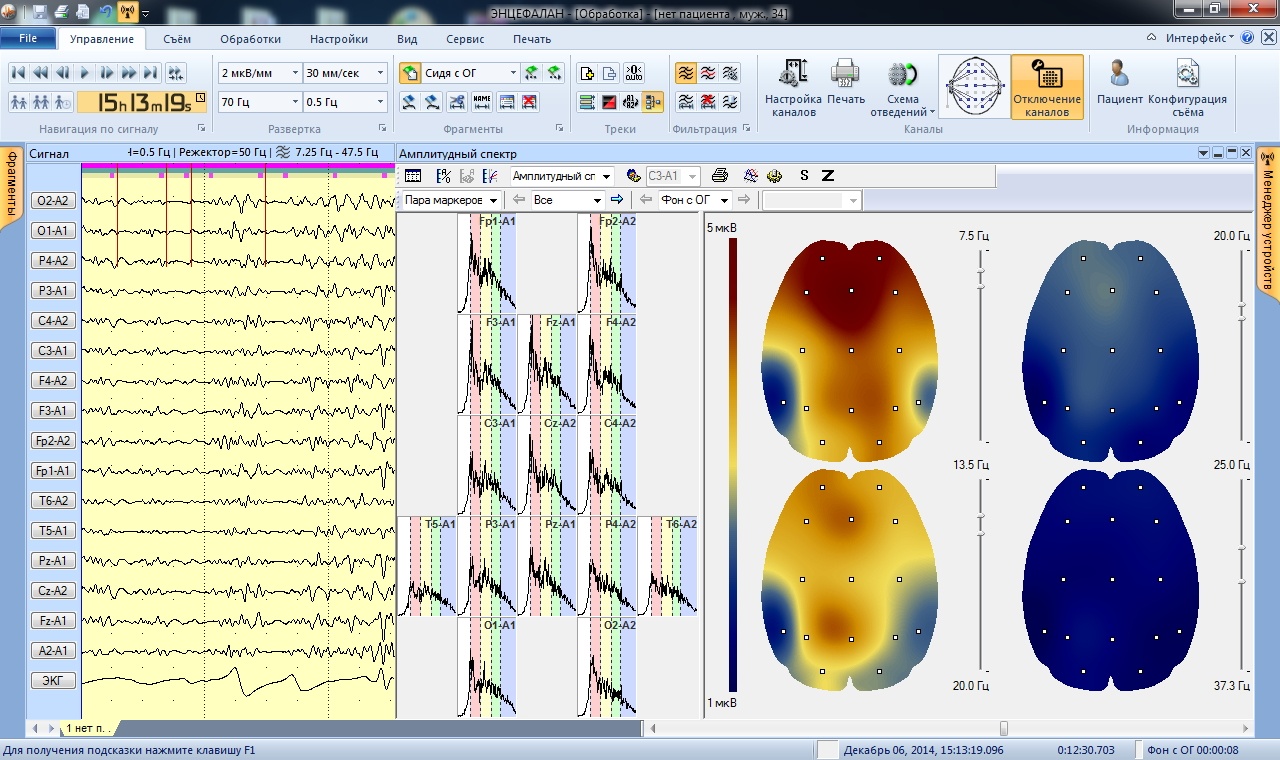Viewport: 1280px width, 760px height.
Task: Open Конфигурация съёма settings
Action: 1187,87
